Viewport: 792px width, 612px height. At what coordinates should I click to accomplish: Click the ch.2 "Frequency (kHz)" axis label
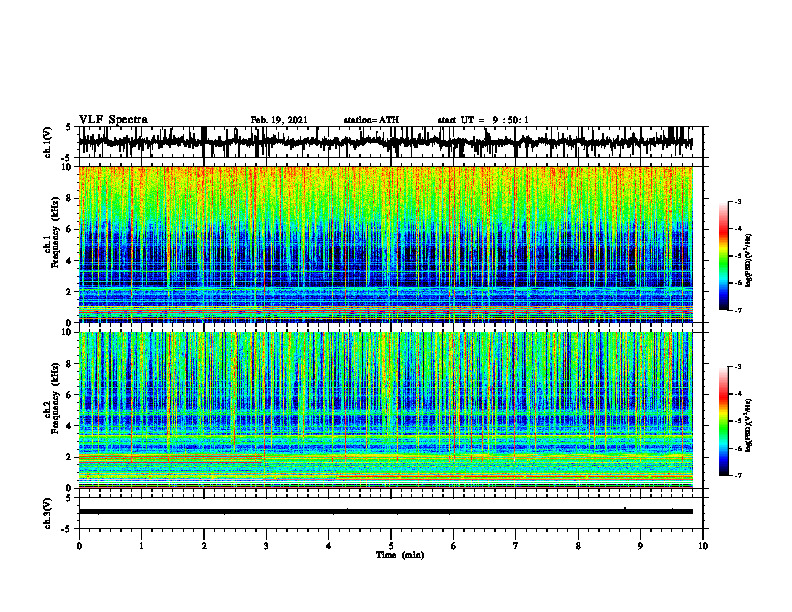pos(55,398)
